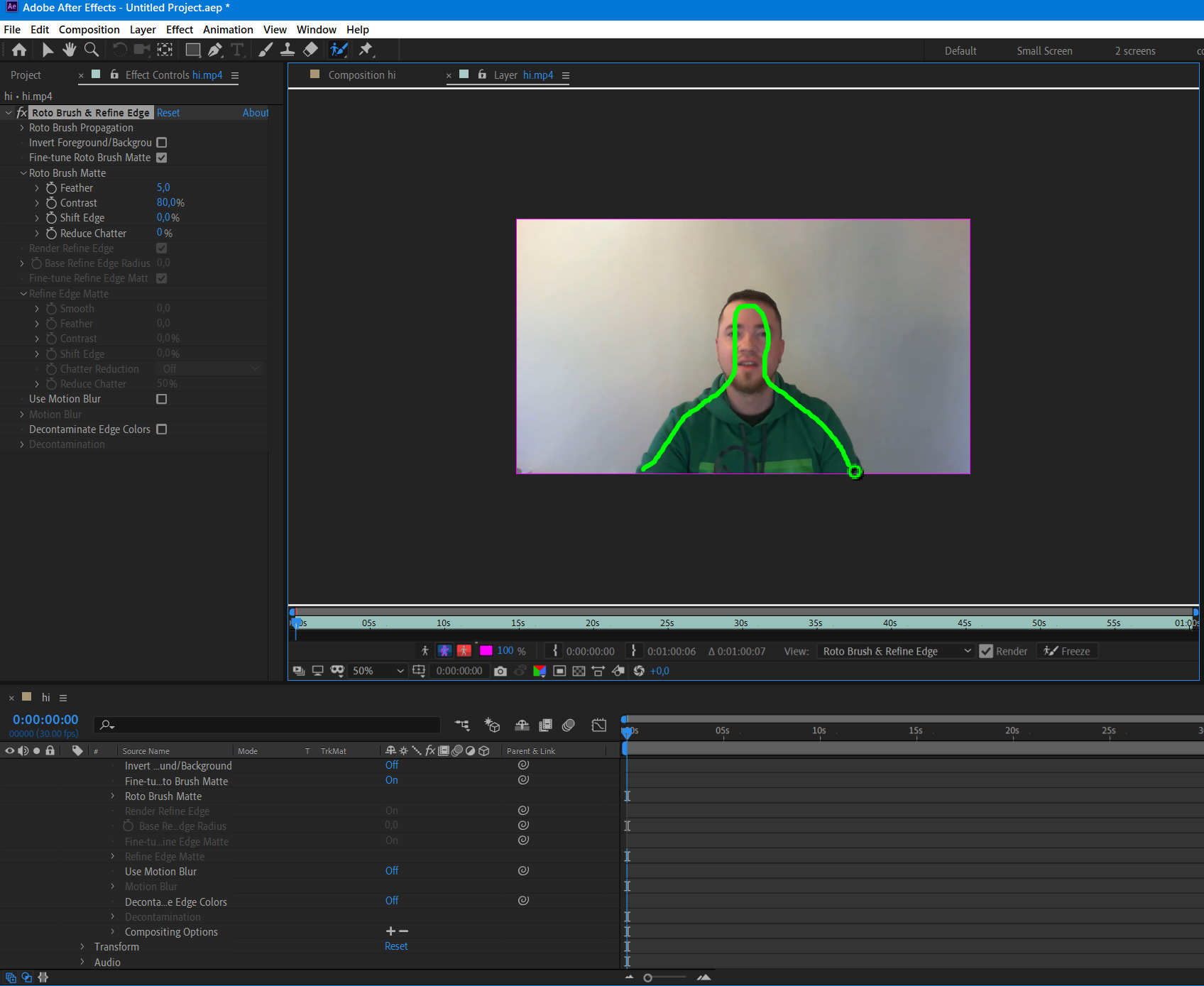Click Set Out point bracket button

tap(633, 651)
